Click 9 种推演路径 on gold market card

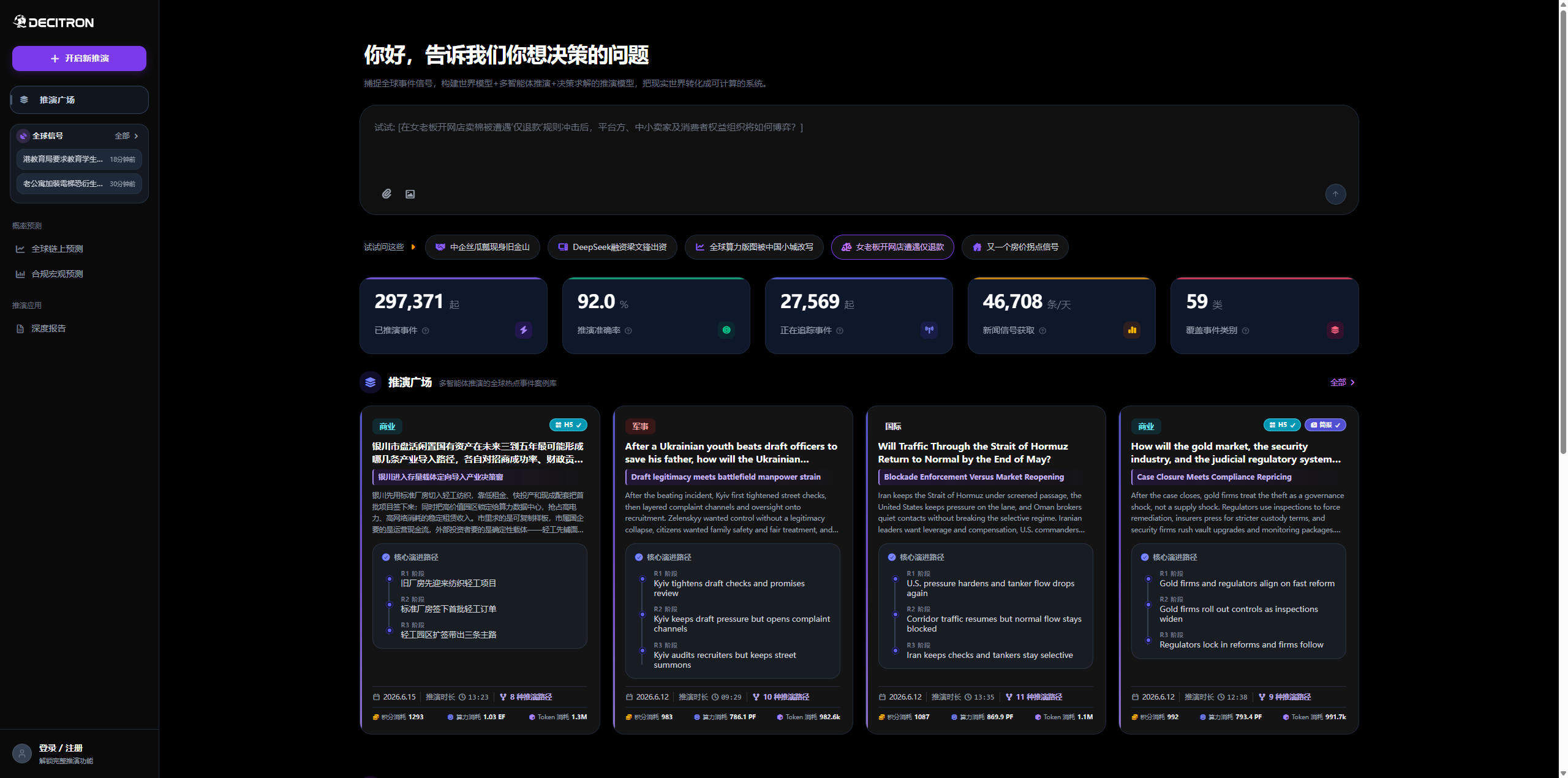[x=1284, y=697]
